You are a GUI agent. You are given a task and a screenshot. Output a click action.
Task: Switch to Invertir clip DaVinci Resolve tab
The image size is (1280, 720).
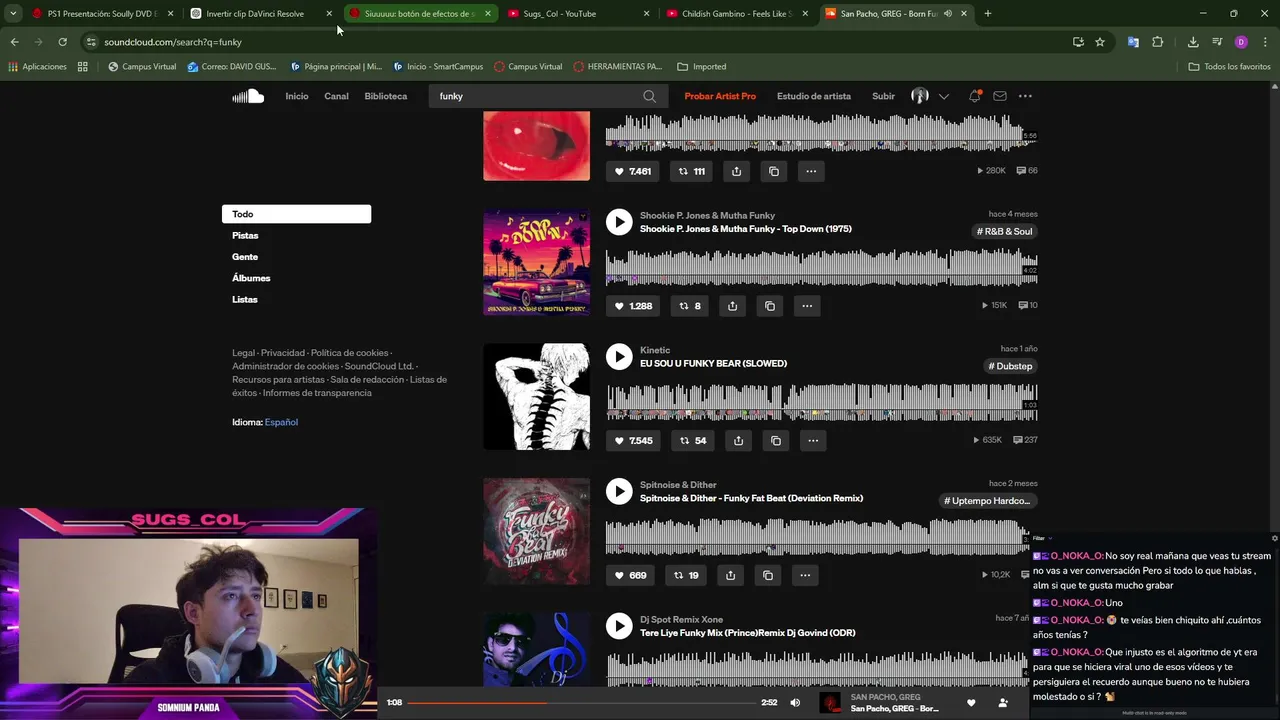point(262,14)
